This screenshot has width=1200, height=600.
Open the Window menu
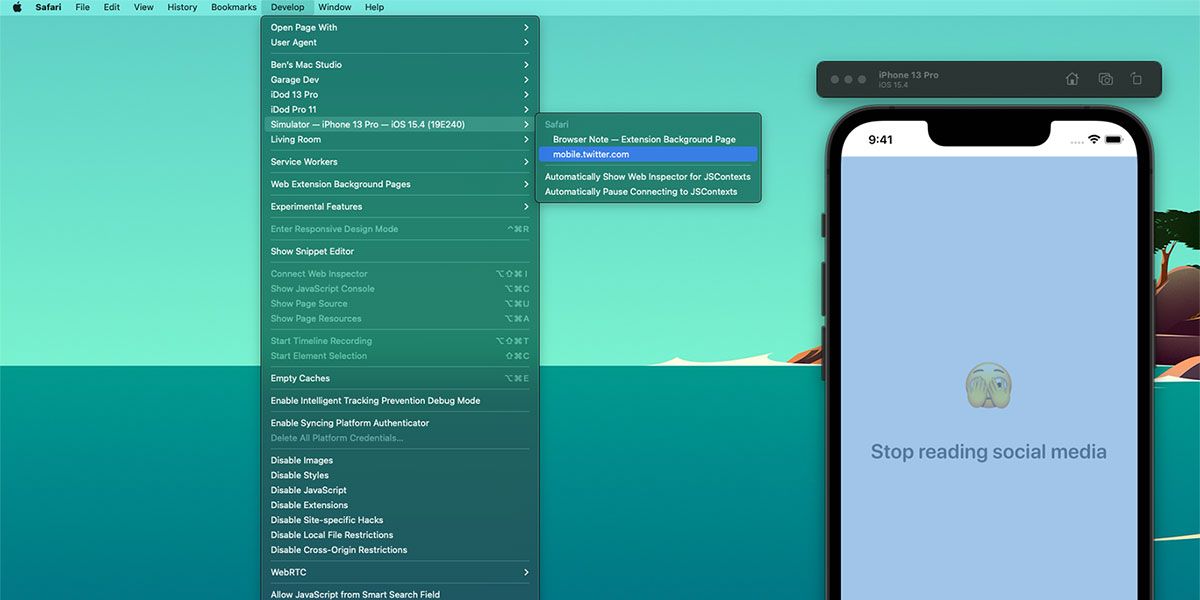pos(335,7)
